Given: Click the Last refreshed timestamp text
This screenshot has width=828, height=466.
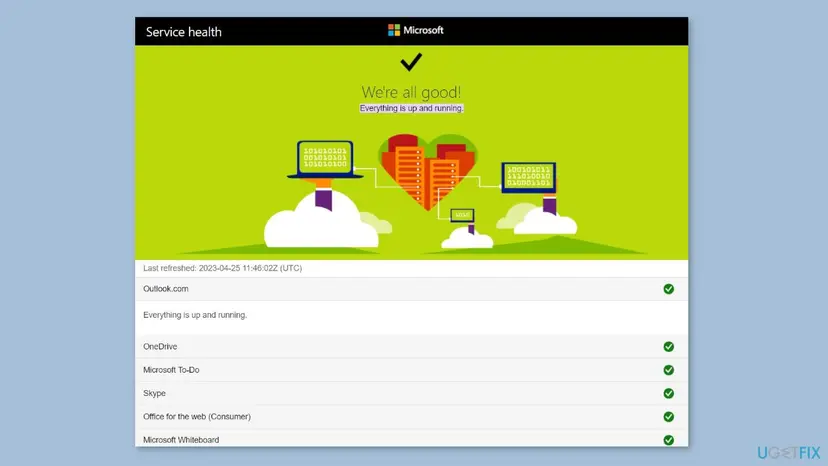Looking at the screenshot, I should coord(222,268).
